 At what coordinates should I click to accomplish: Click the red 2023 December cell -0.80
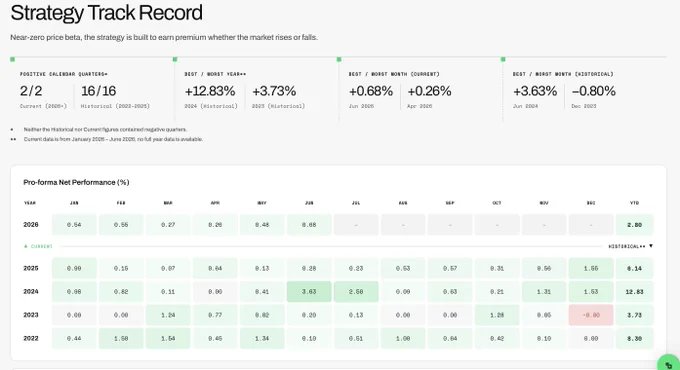[x=591, y=315]
